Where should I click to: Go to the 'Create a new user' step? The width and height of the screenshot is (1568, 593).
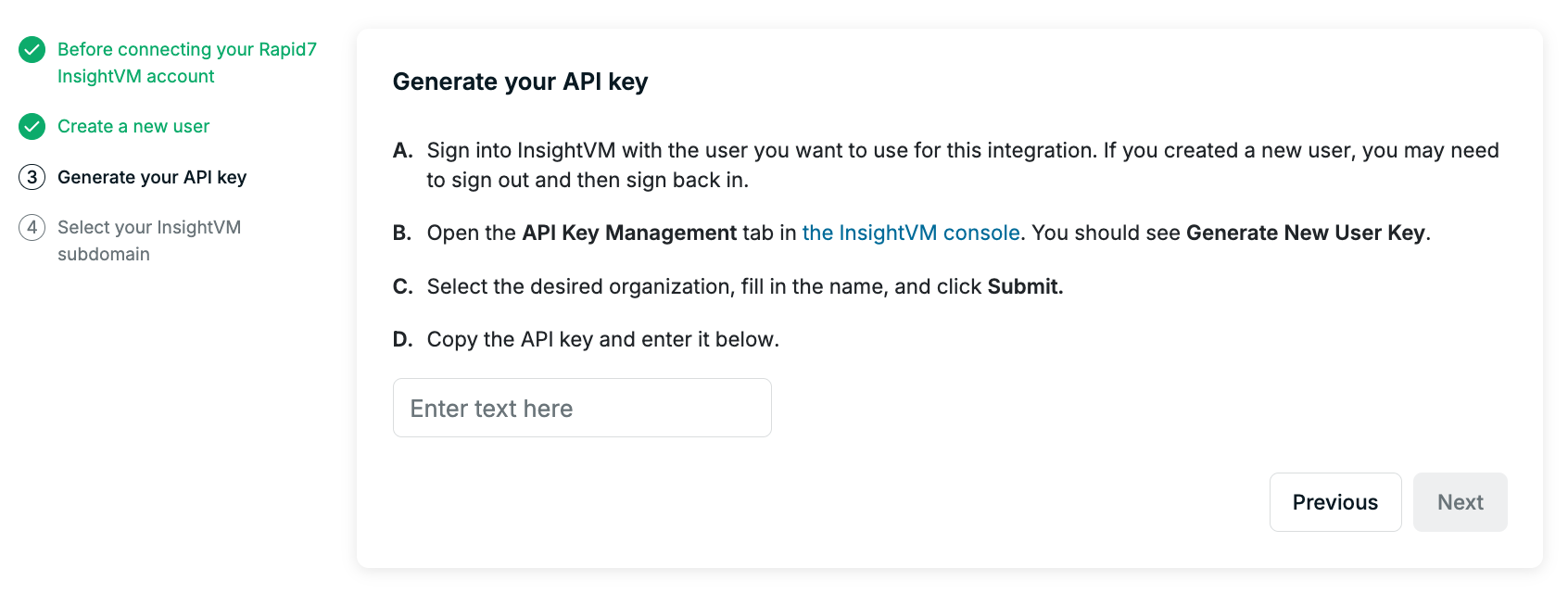[133, 126]
